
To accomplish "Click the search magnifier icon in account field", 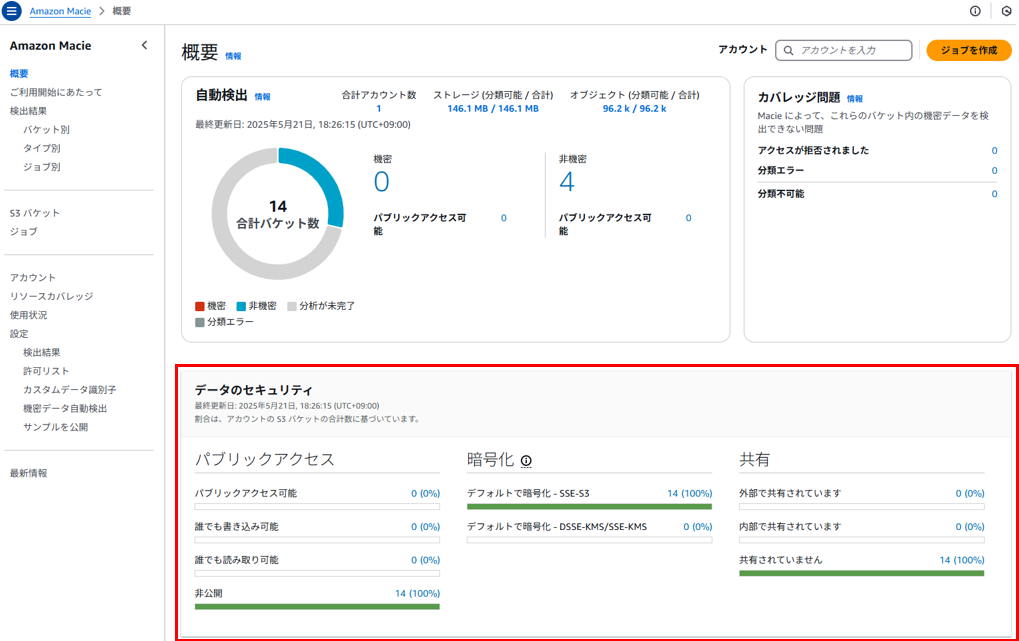I will coord(788,50).
